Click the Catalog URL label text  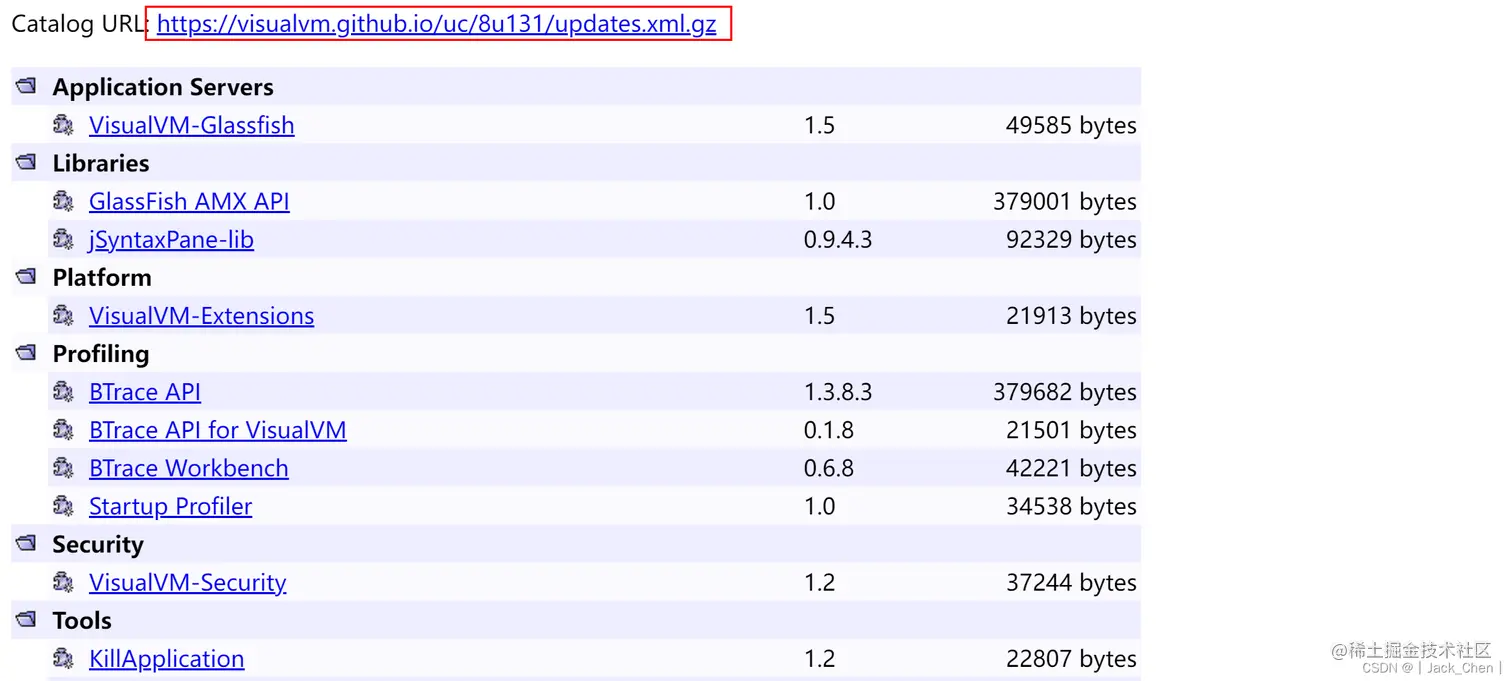pyautogui.click(x=79, y=24)
